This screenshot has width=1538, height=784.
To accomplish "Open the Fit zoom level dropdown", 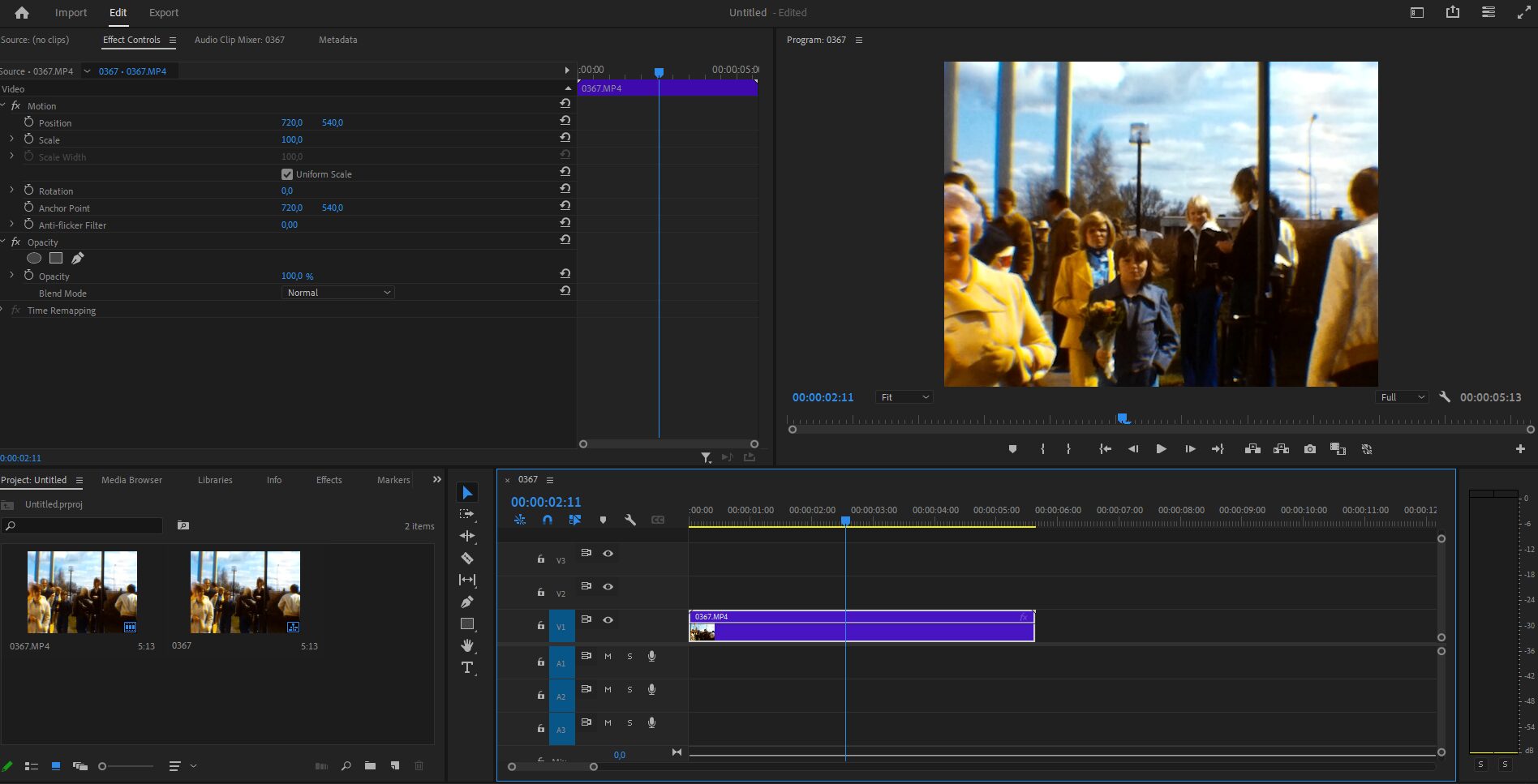I will [x=904, y=397].
